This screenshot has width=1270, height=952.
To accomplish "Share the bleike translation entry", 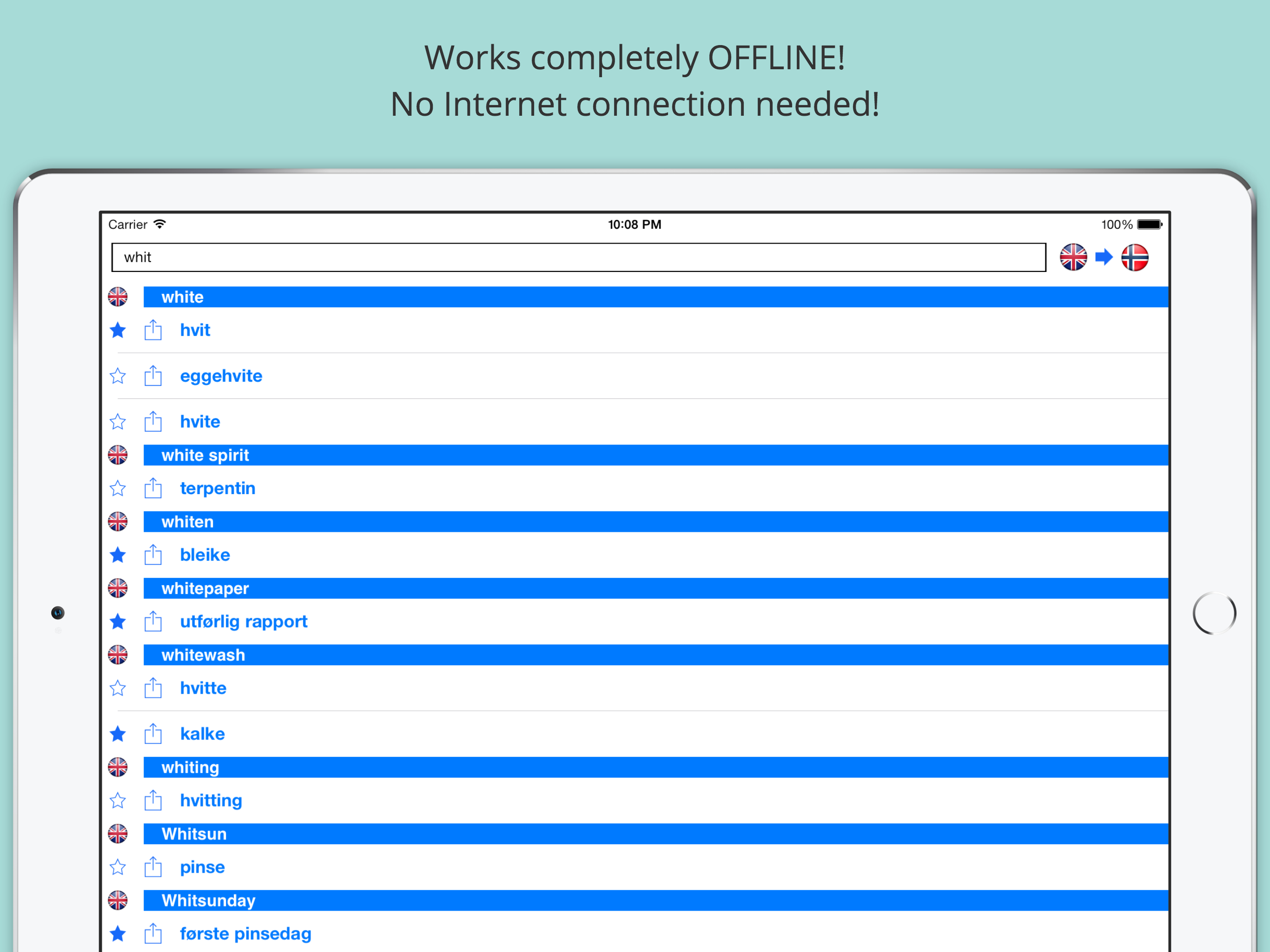I will click(x=153, y=555).
